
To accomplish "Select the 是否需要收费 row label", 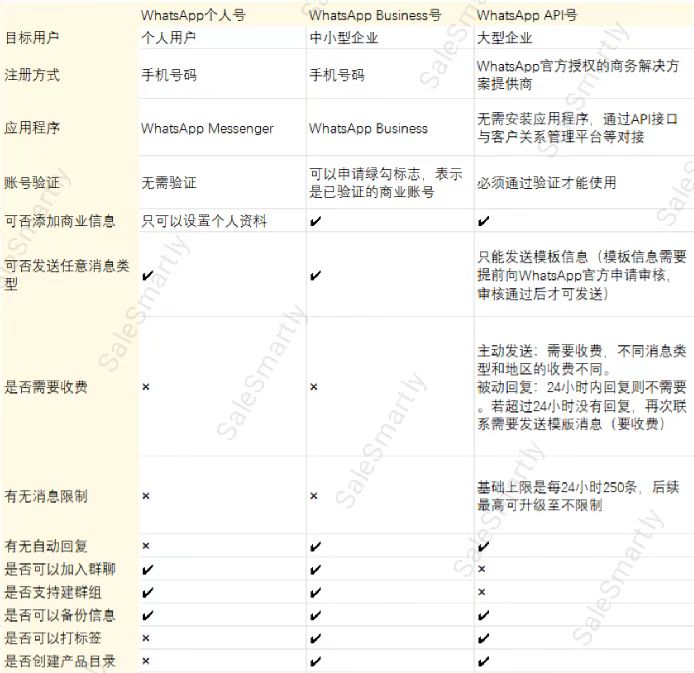I will click(46, 387).
